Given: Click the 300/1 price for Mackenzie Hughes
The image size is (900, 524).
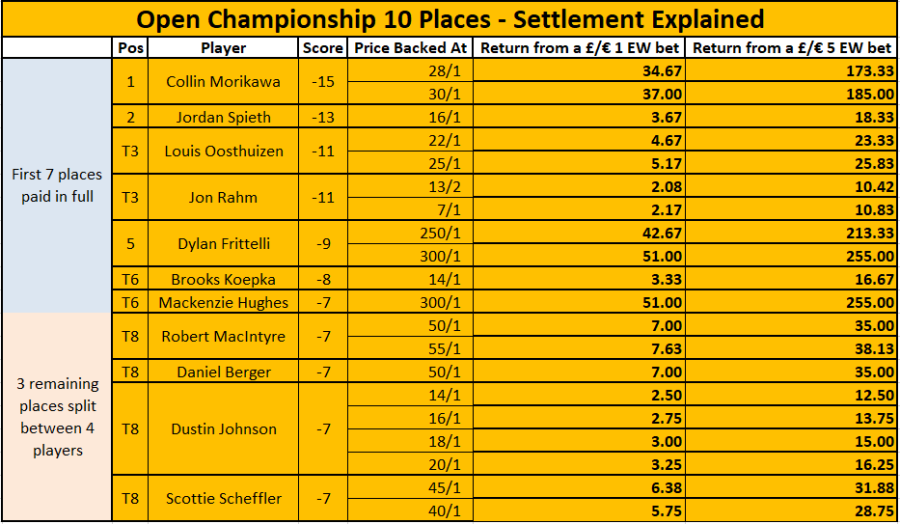Looking at the screenshot, I should tap(410, 302).
